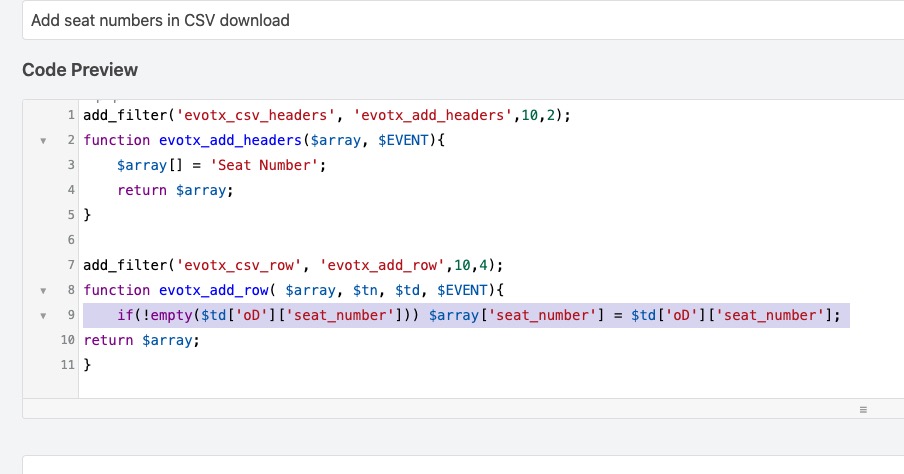This screenshot has width=904, height=474.
Task: Click line number 4 in the gutter
Action: click(x=71, y=190)
